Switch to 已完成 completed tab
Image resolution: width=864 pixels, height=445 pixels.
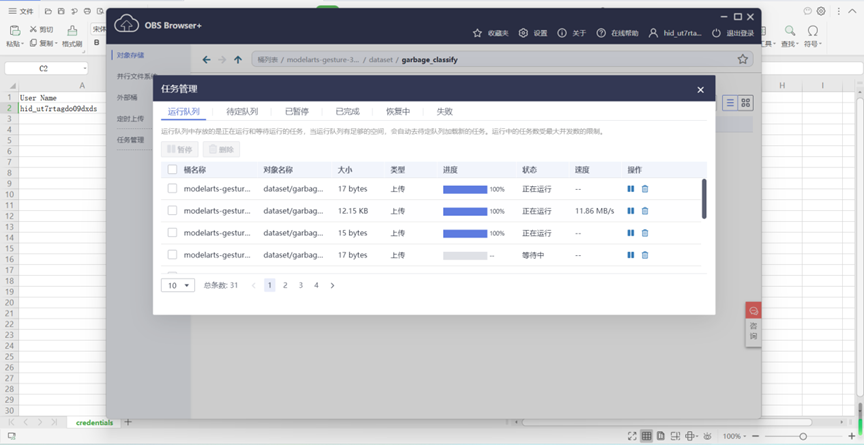(347, 111)
